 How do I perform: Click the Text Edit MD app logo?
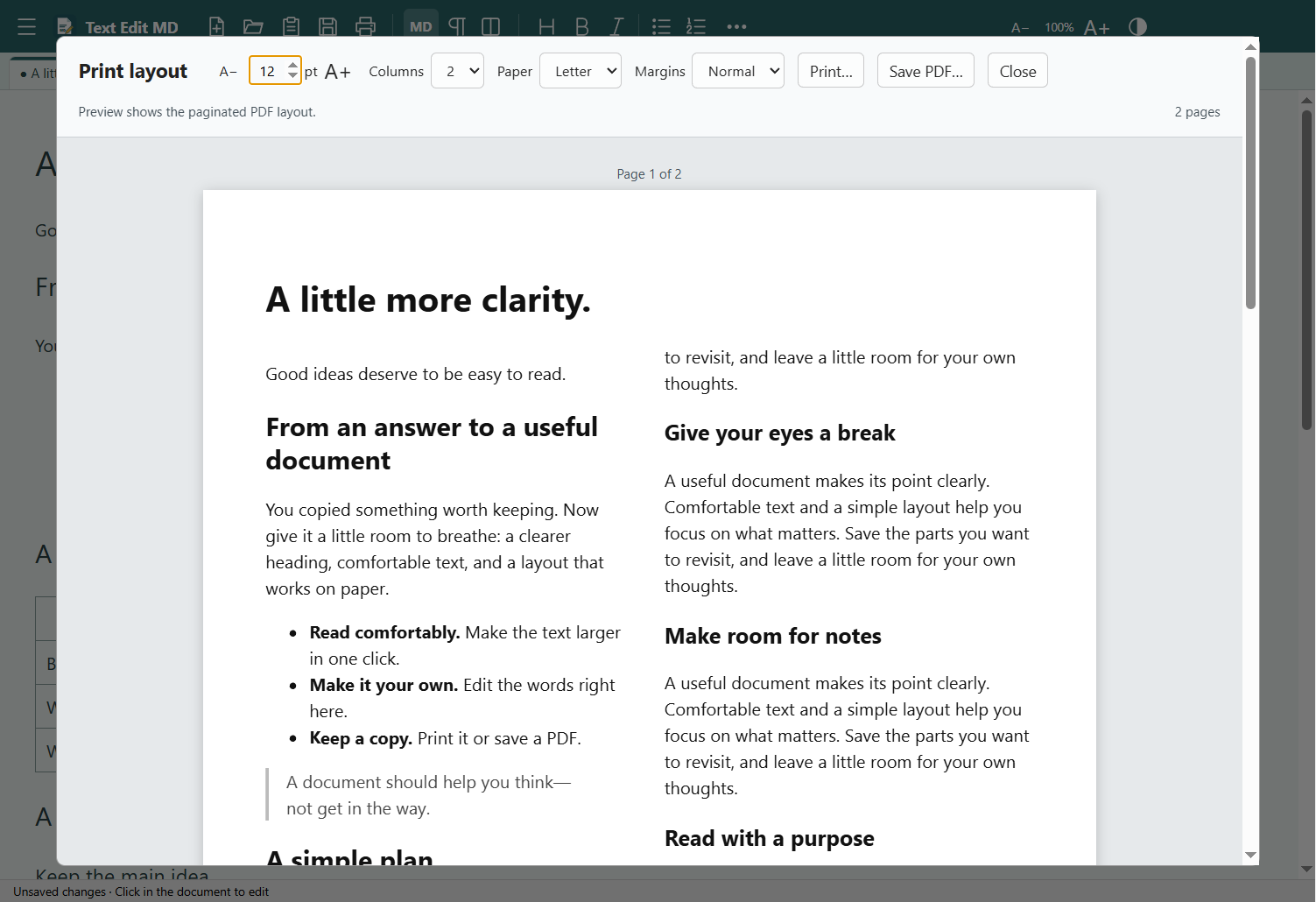64,27
